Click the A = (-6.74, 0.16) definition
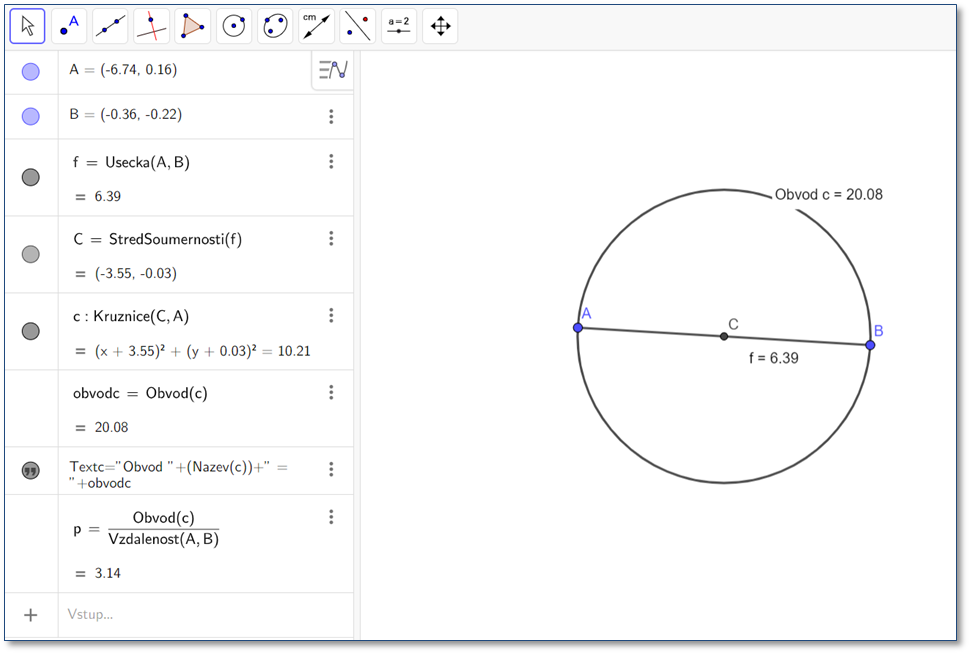The width and height of the screenshot is (970, 654). point(123,70)
